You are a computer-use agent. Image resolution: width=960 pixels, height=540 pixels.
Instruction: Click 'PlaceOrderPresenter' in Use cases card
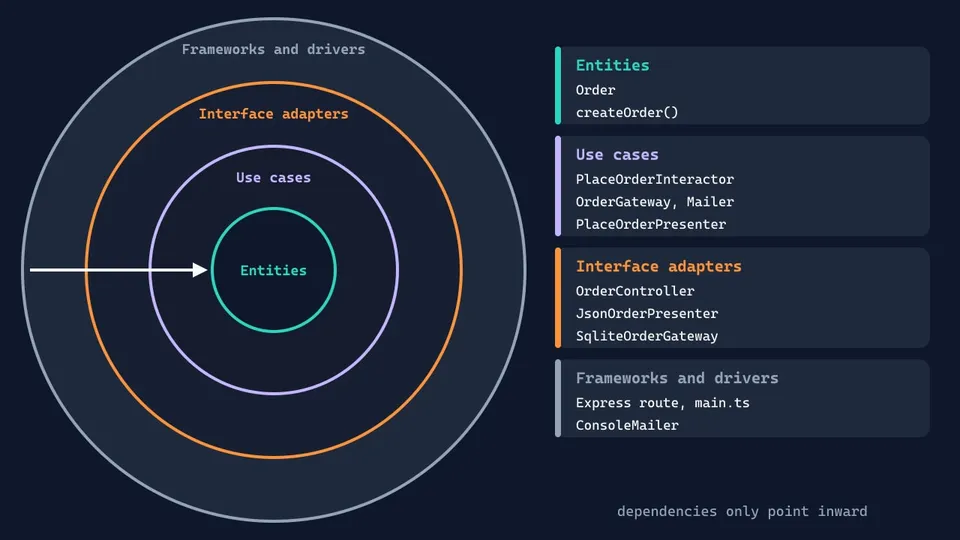[651, 225]
